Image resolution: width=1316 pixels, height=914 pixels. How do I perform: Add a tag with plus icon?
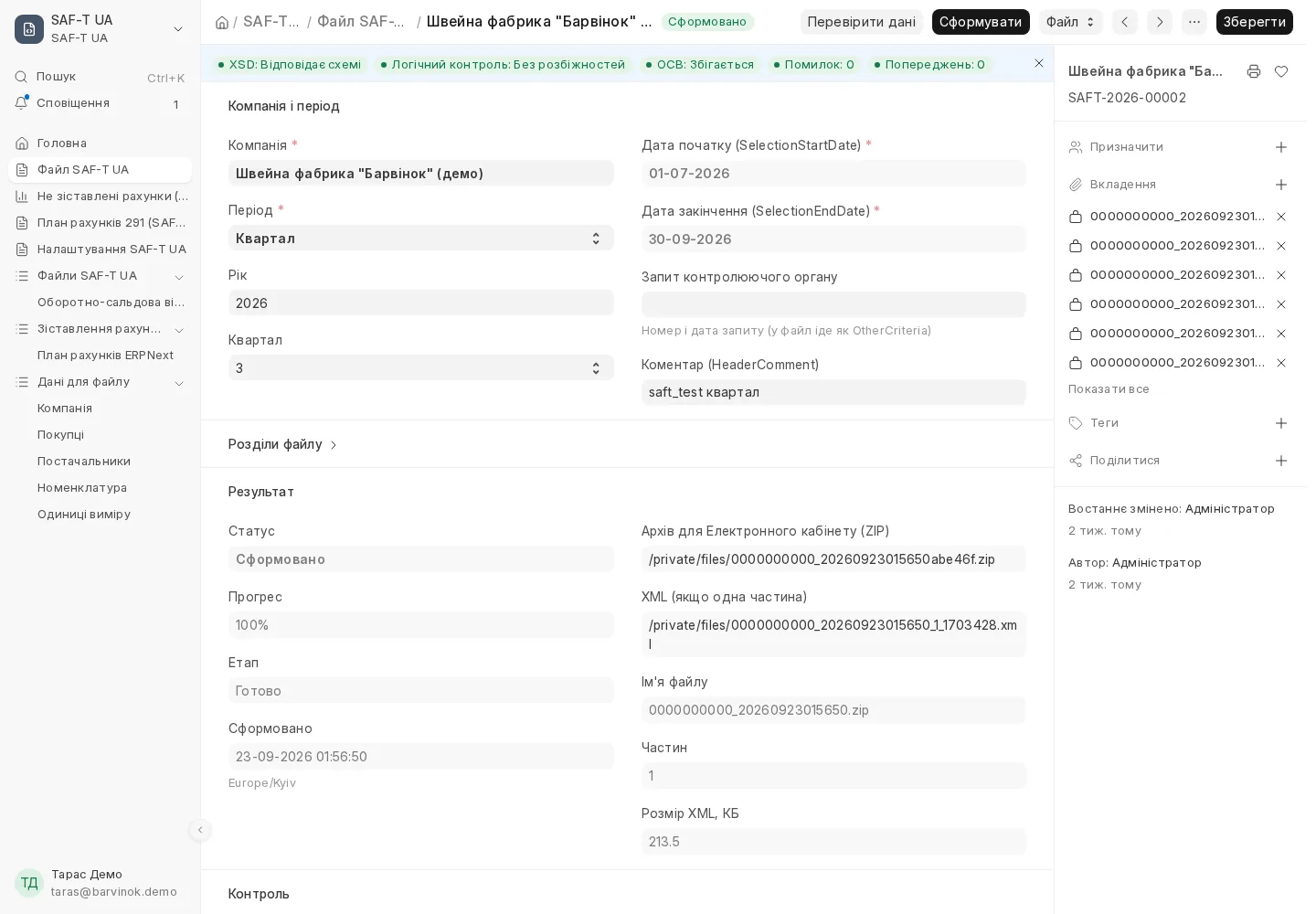coord(1281,423)
